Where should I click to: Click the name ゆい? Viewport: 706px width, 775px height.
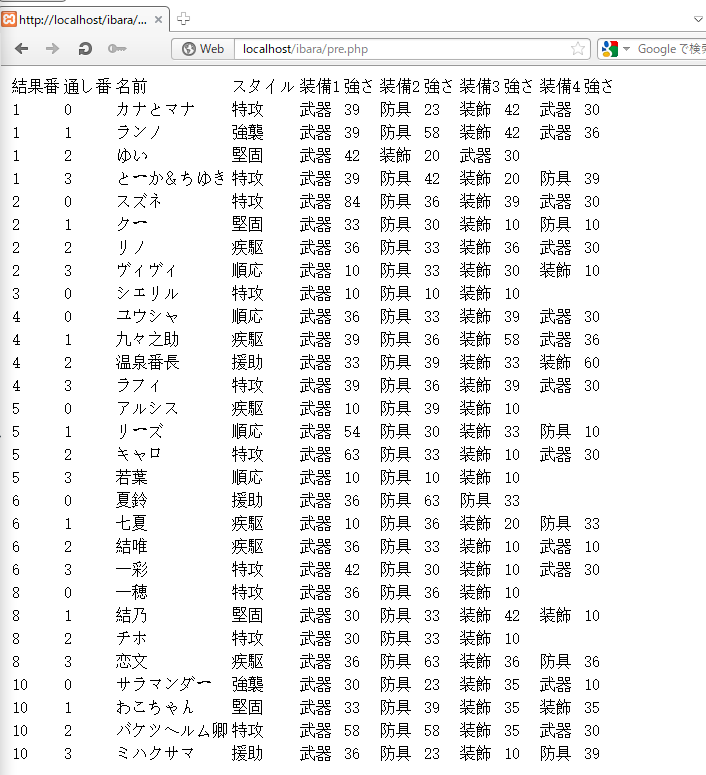(x=132, y=156)
